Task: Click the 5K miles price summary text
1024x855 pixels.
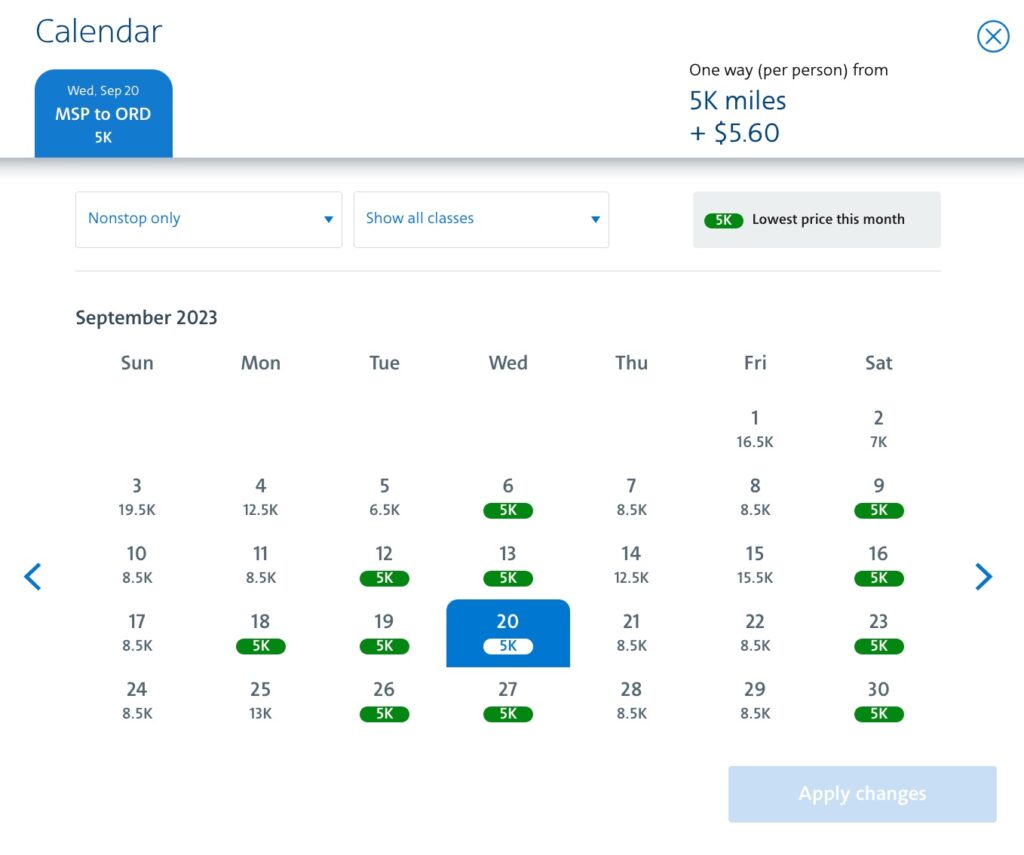Action: (x=736, y=100)
